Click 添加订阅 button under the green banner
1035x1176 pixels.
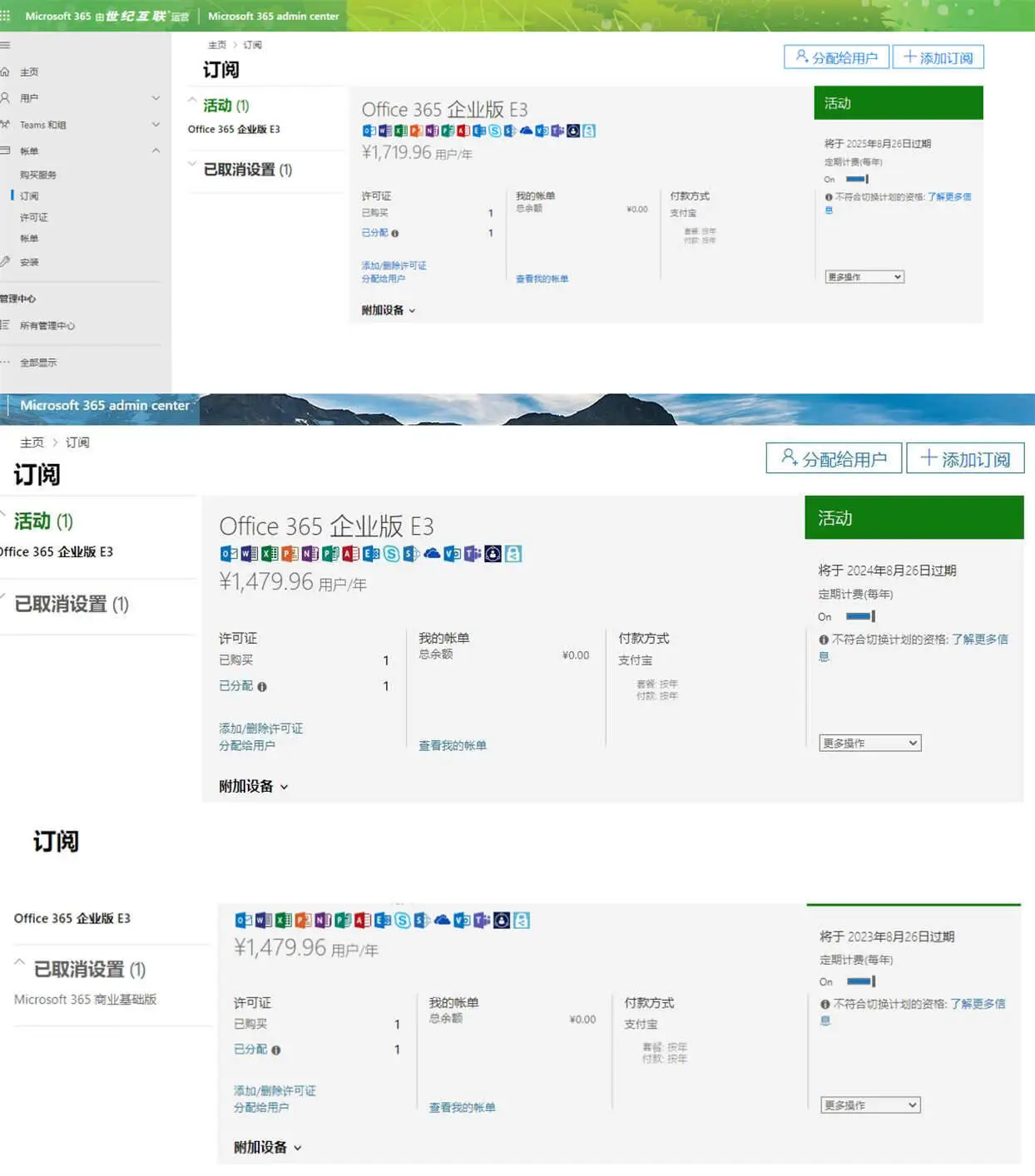(x=938, y=57)
